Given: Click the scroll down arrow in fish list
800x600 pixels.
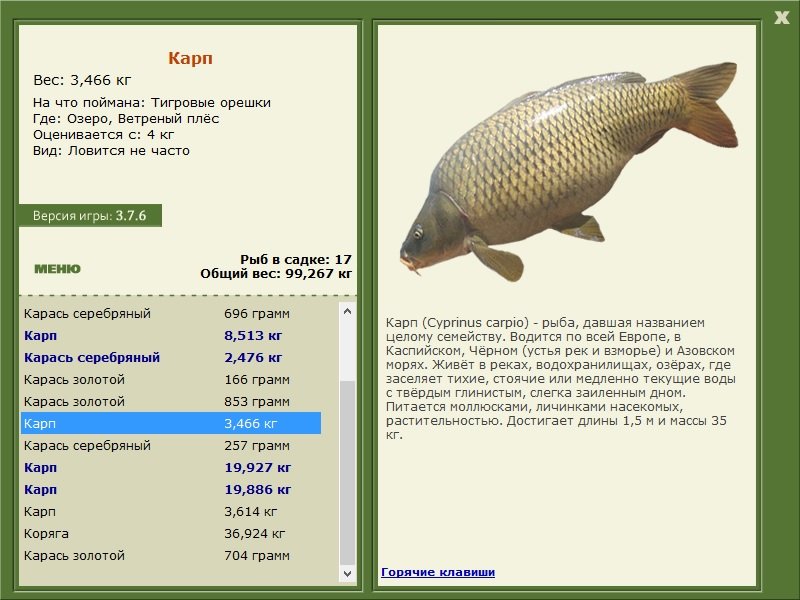Looking at the screenshot, I should coord(347,574).
